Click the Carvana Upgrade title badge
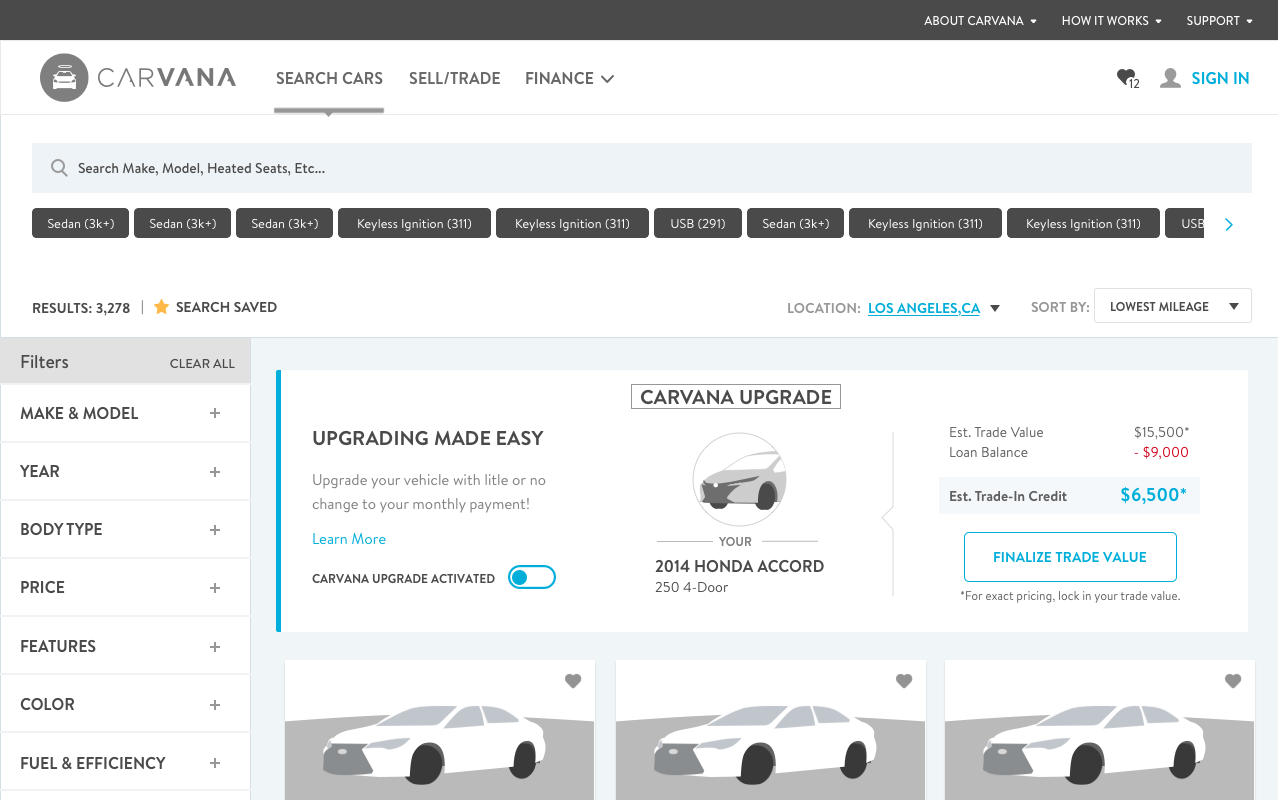 pyautogui.click(x=736, y=397)
